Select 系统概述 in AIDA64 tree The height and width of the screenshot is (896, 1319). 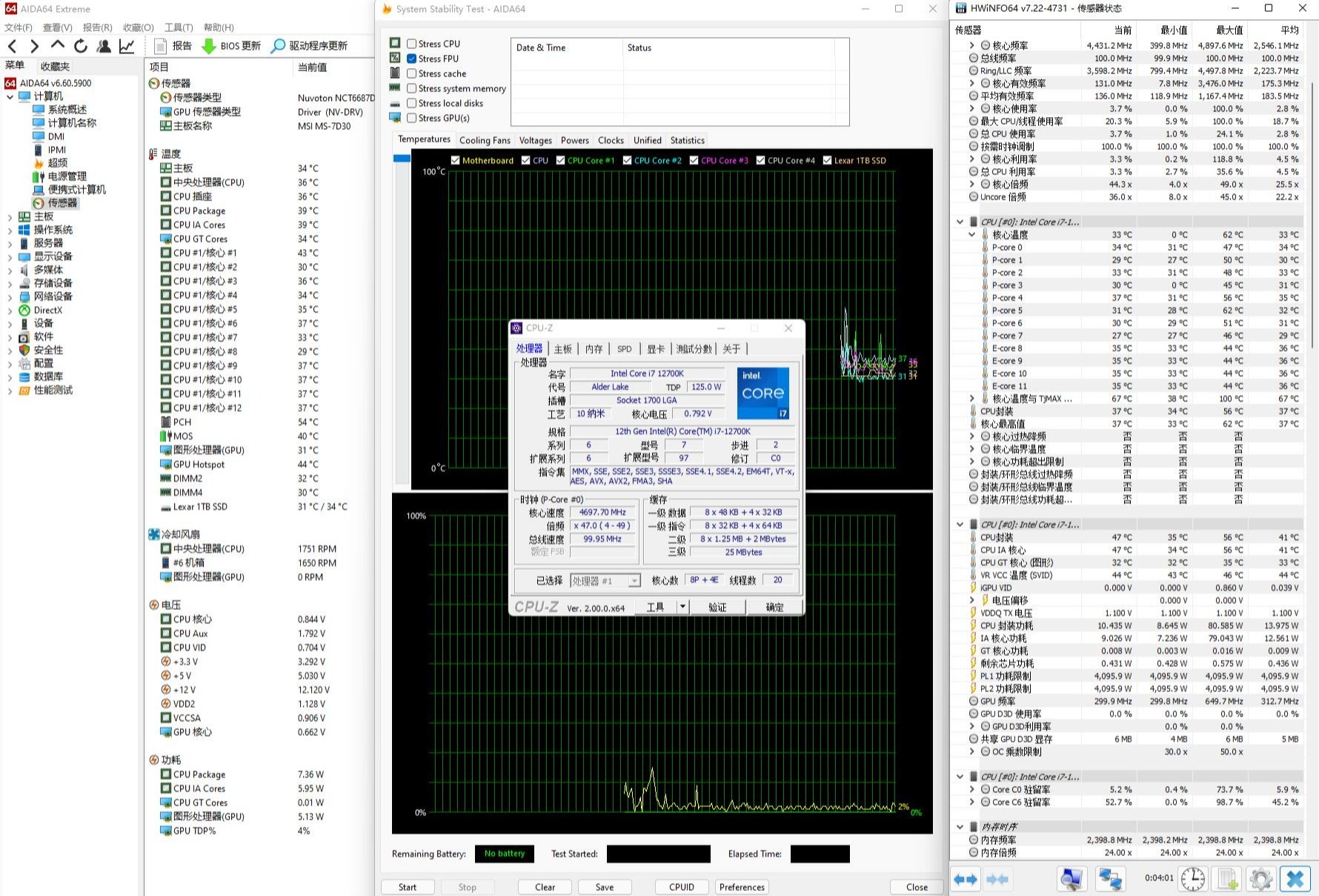pyautogui.click(x=67, y=110)
